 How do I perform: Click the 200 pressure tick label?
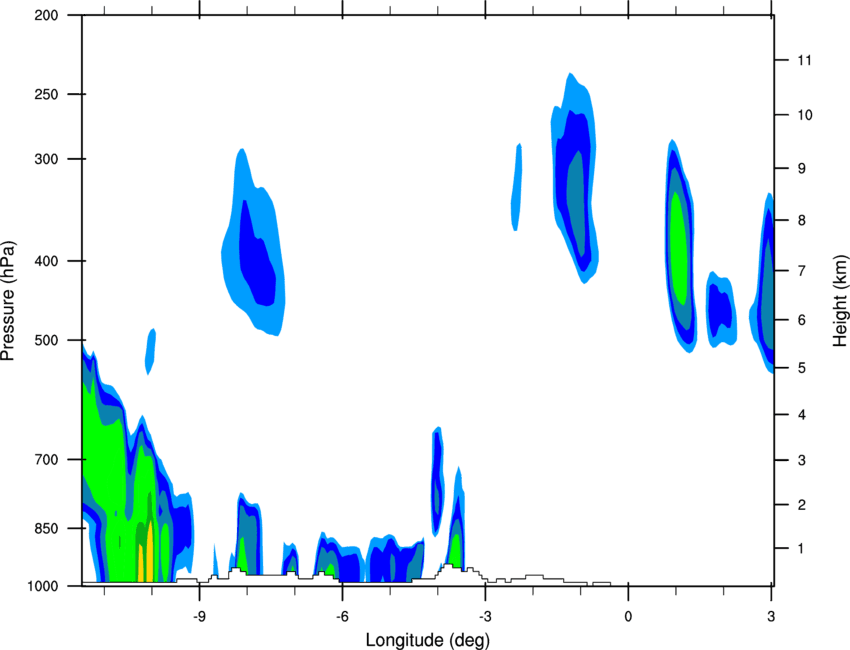pos(46,15)
